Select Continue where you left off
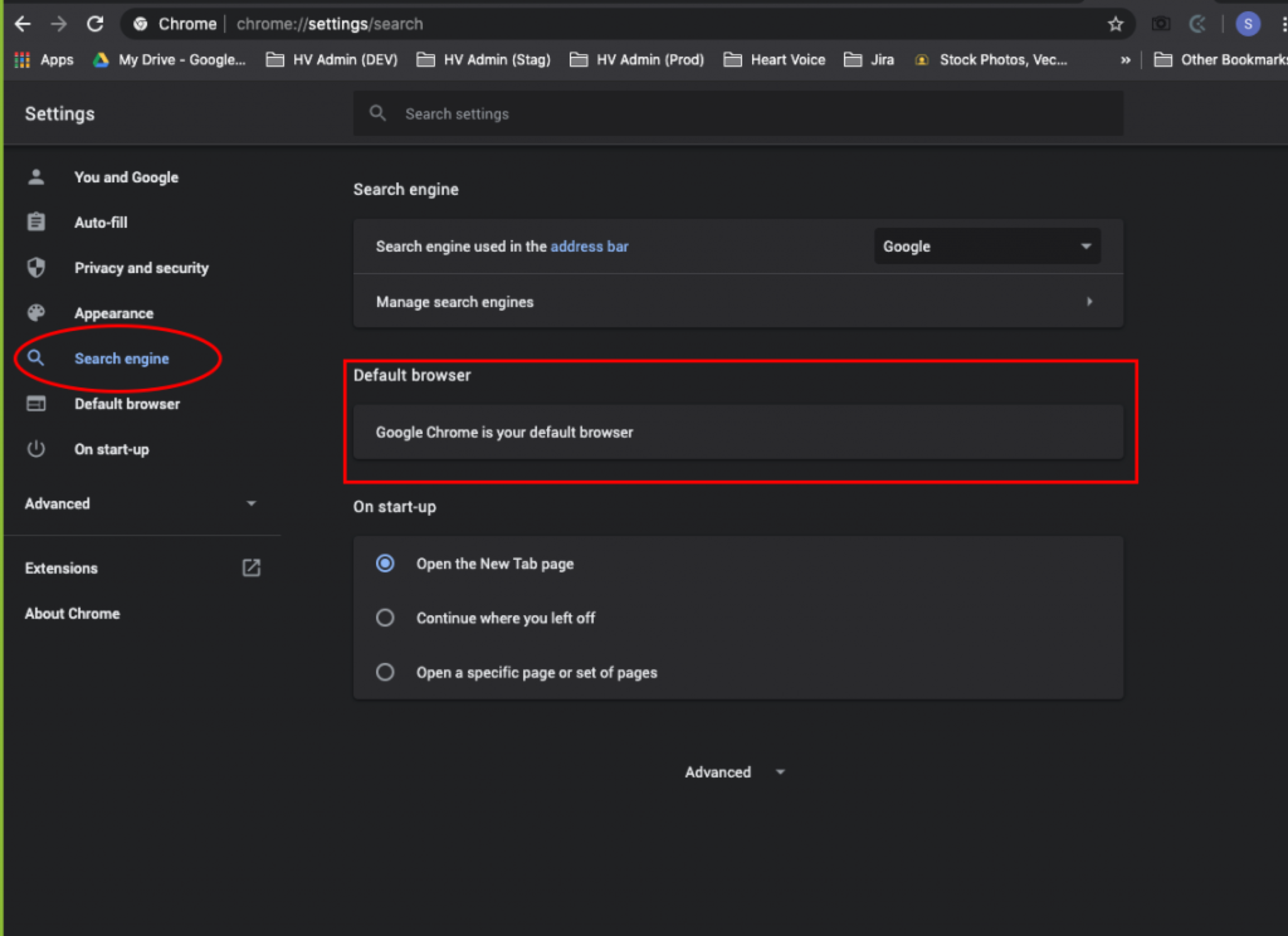This screenshot has height=936, width=1288. click(385, 618)
